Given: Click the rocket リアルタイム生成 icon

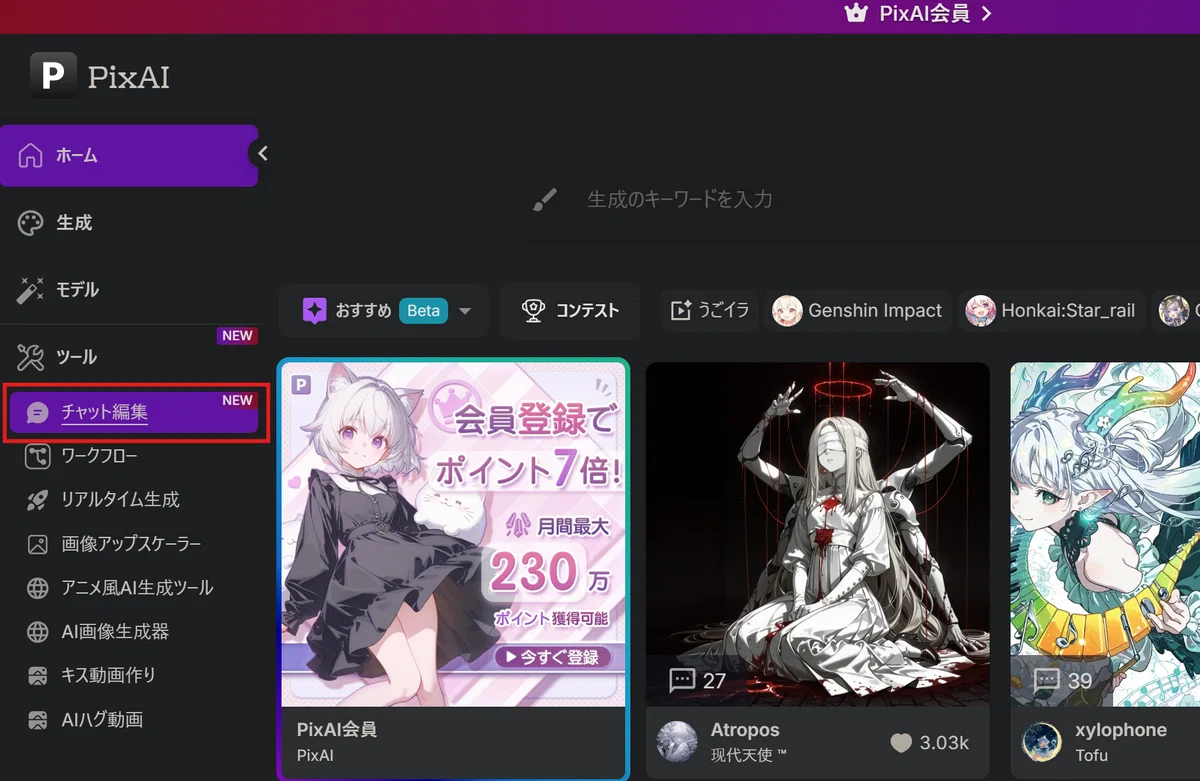Looking at the screenshot, I should coord(38,500).
